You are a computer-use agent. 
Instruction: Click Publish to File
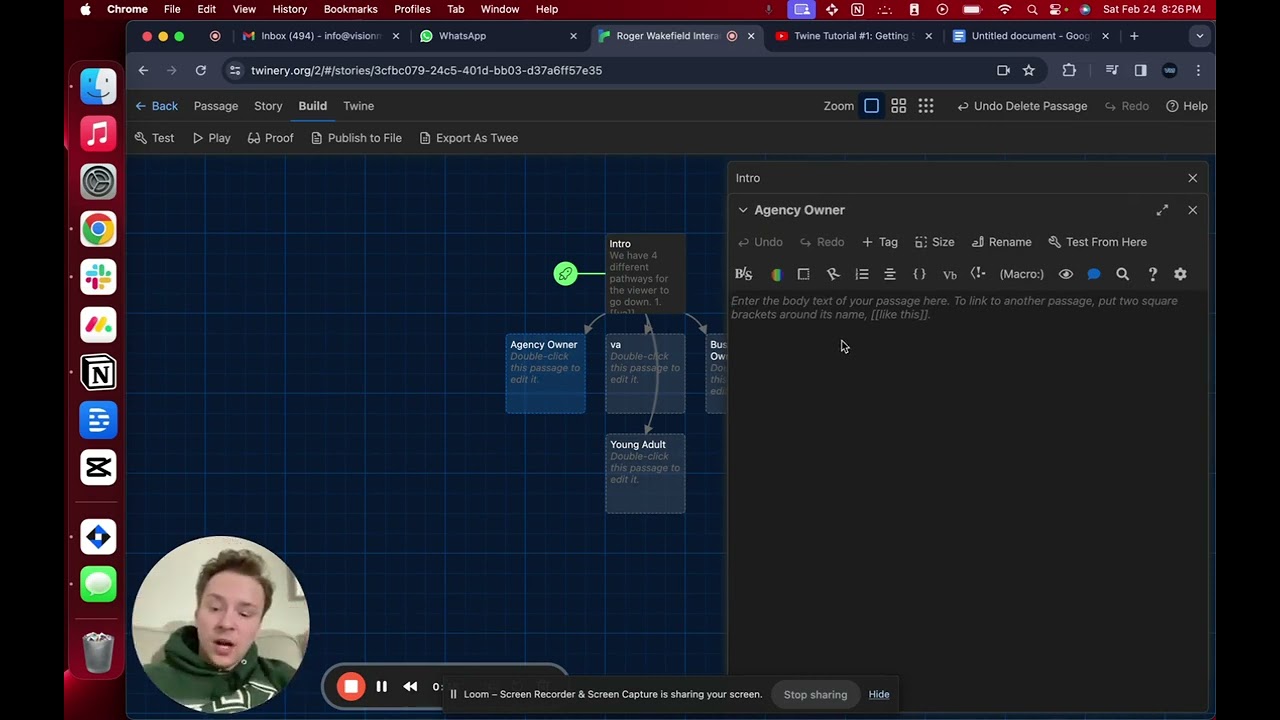pos(356,138)
